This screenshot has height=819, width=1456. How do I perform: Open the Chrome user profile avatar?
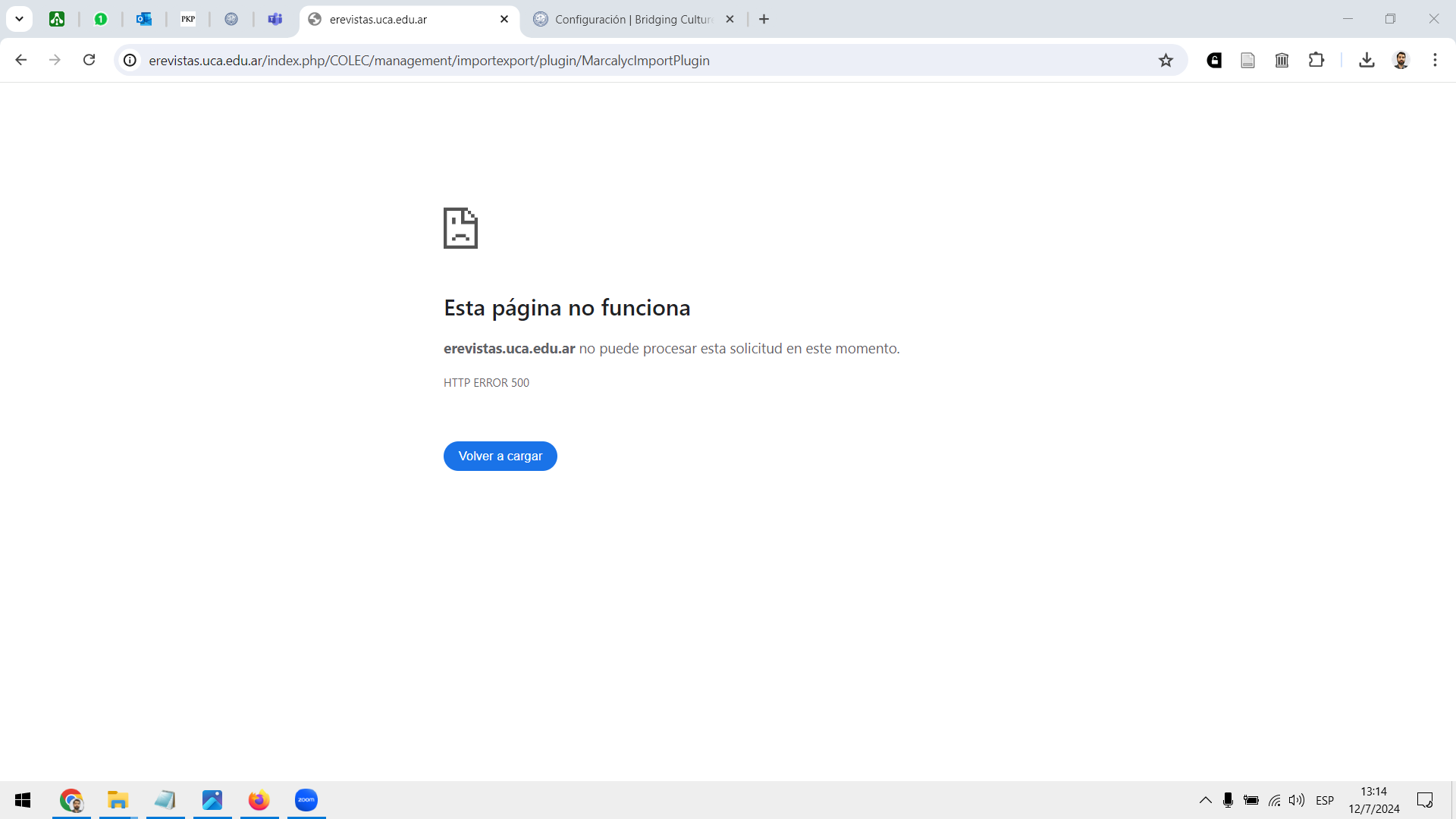point(1401,60)
